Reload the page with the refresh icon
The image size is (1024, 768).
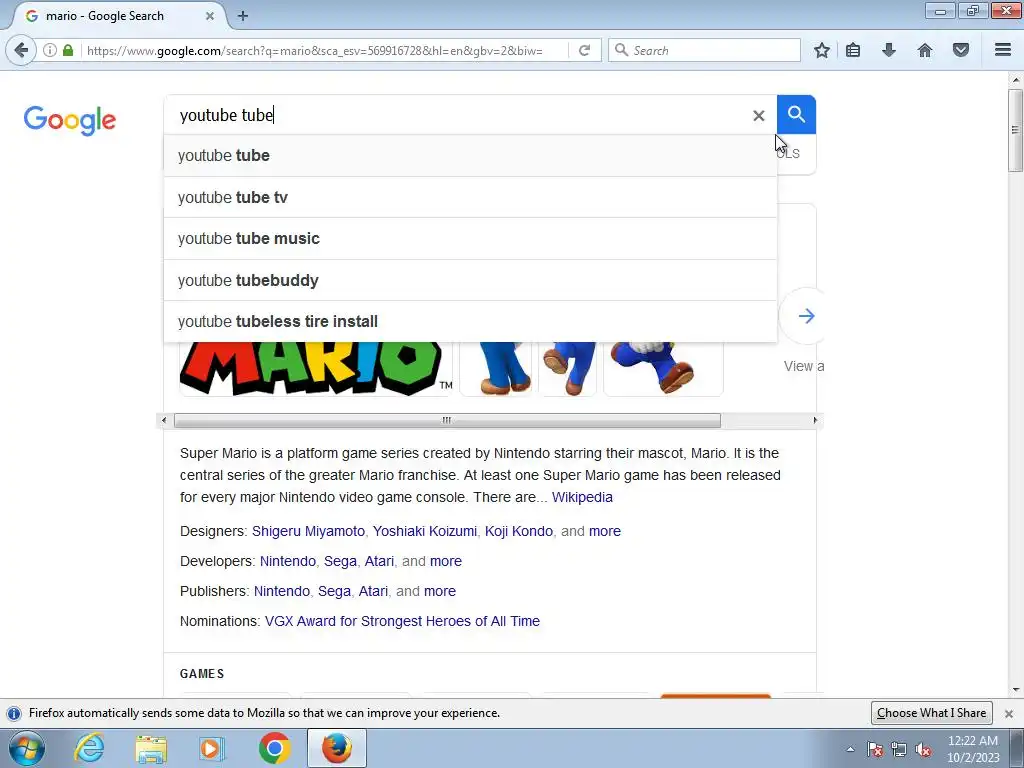(584, 50)
